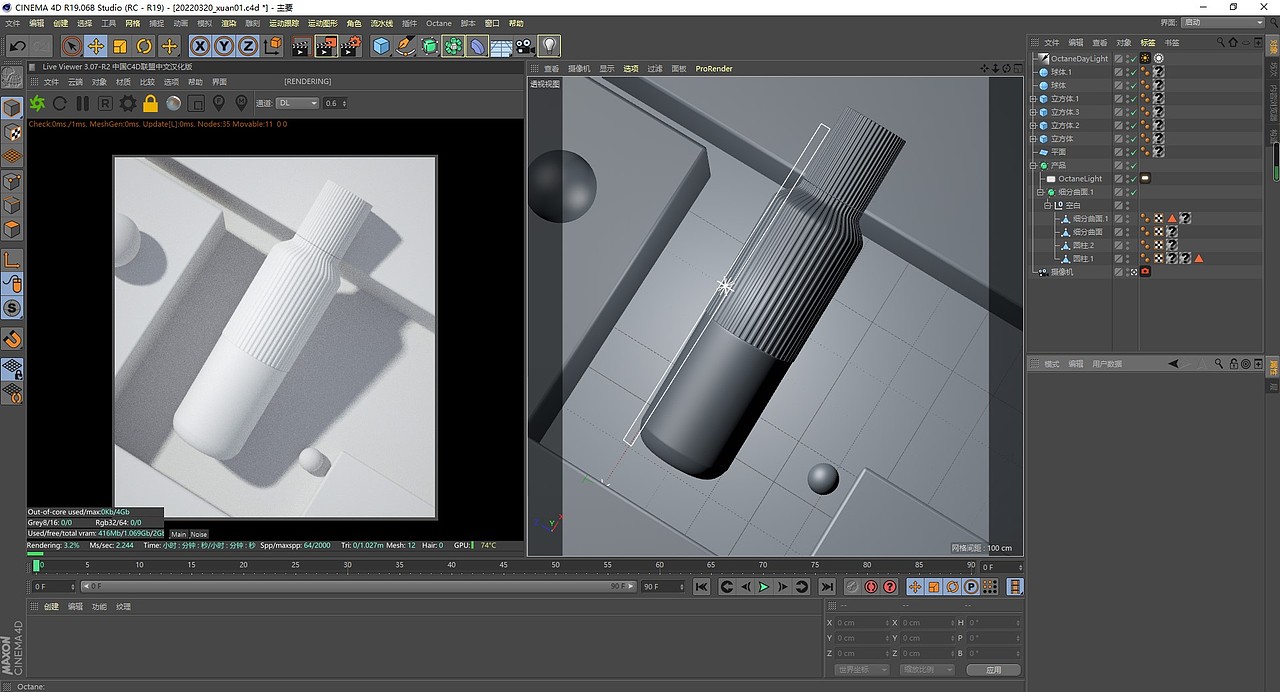The width and height of the screenshot is (1280, 692).
Task: Open the 运动图形 menu
Action: pyautogui.click(x=322, y=23)
